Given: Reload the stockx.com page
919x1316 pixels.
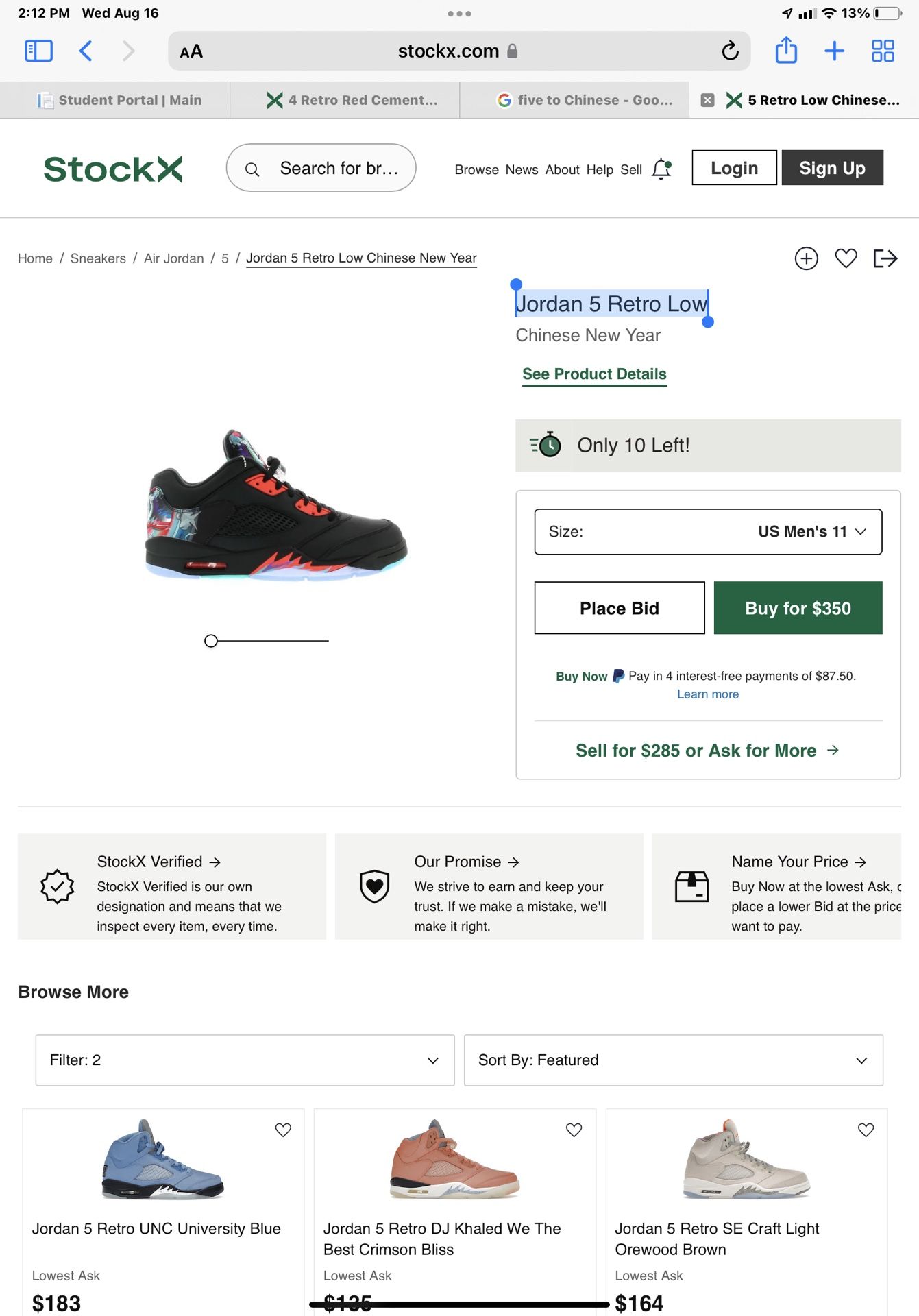Looking at the screenshot, I should [x=730, y=51].
